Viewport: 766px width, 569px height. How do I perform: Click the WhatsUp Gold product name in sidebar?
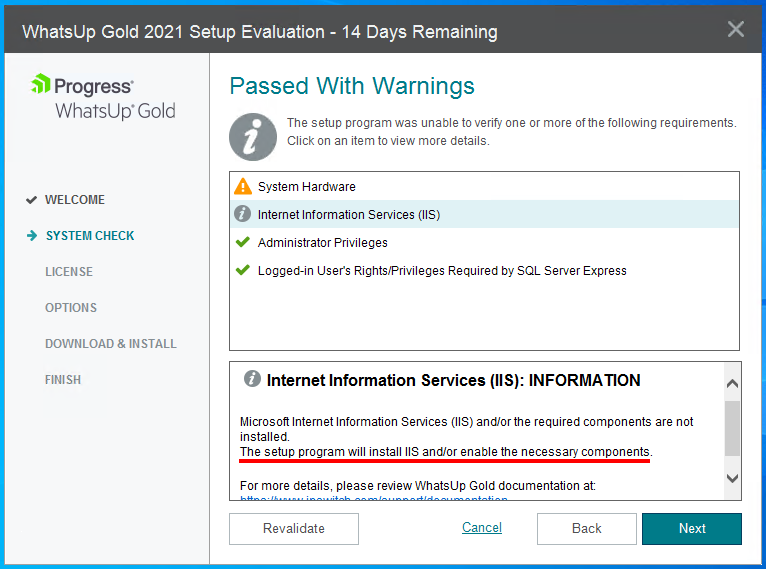[x=115, y=111]
